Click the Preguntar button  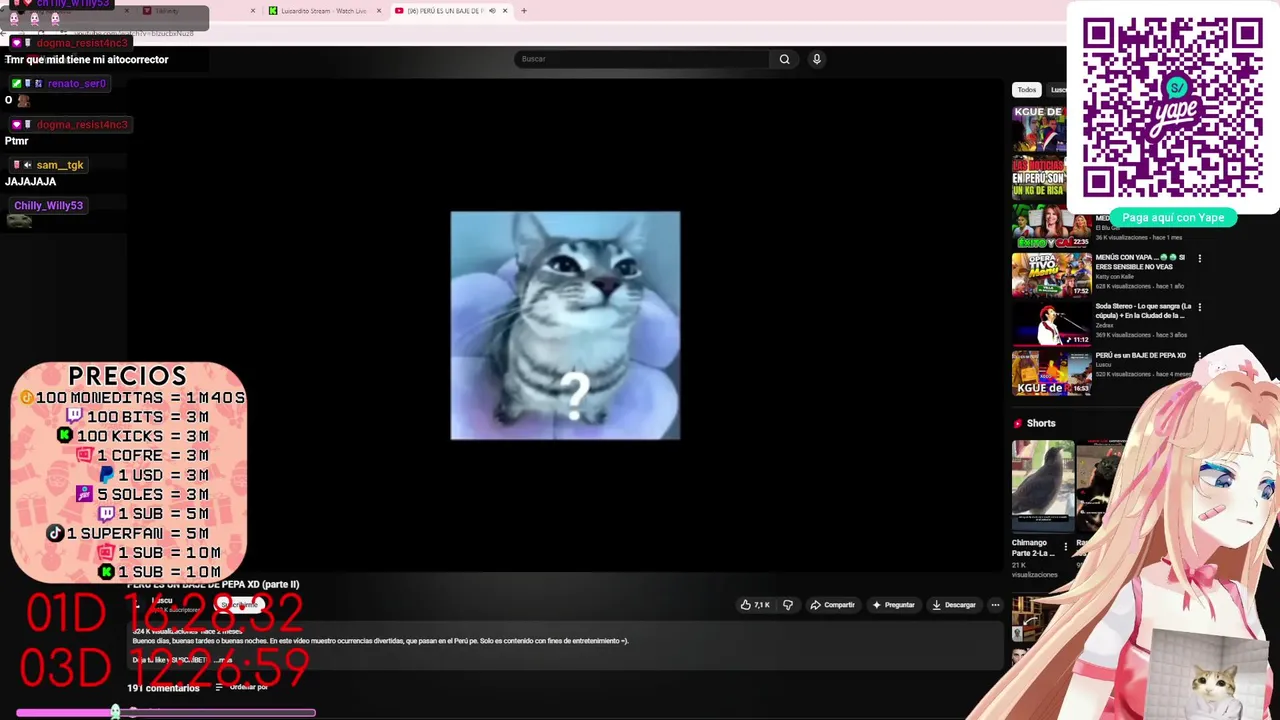[893, 605]
